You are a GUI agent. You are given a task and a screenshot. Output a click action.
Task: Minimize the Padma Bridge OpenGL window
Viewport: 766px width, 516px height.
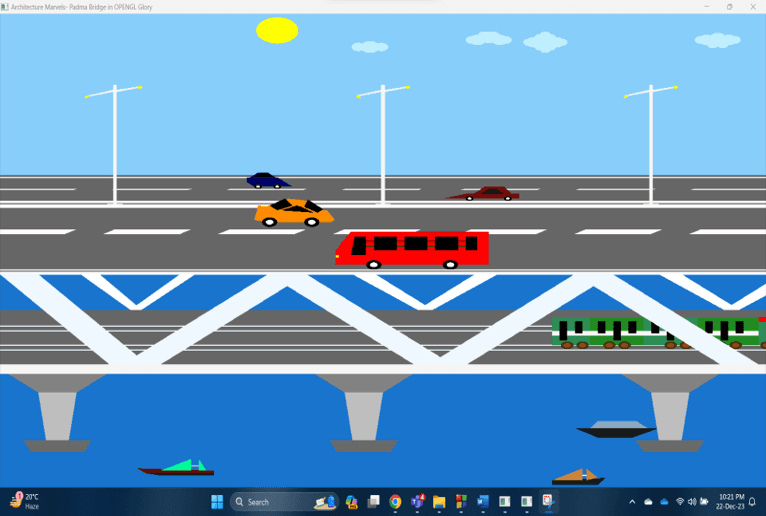[x=706, y=7]
